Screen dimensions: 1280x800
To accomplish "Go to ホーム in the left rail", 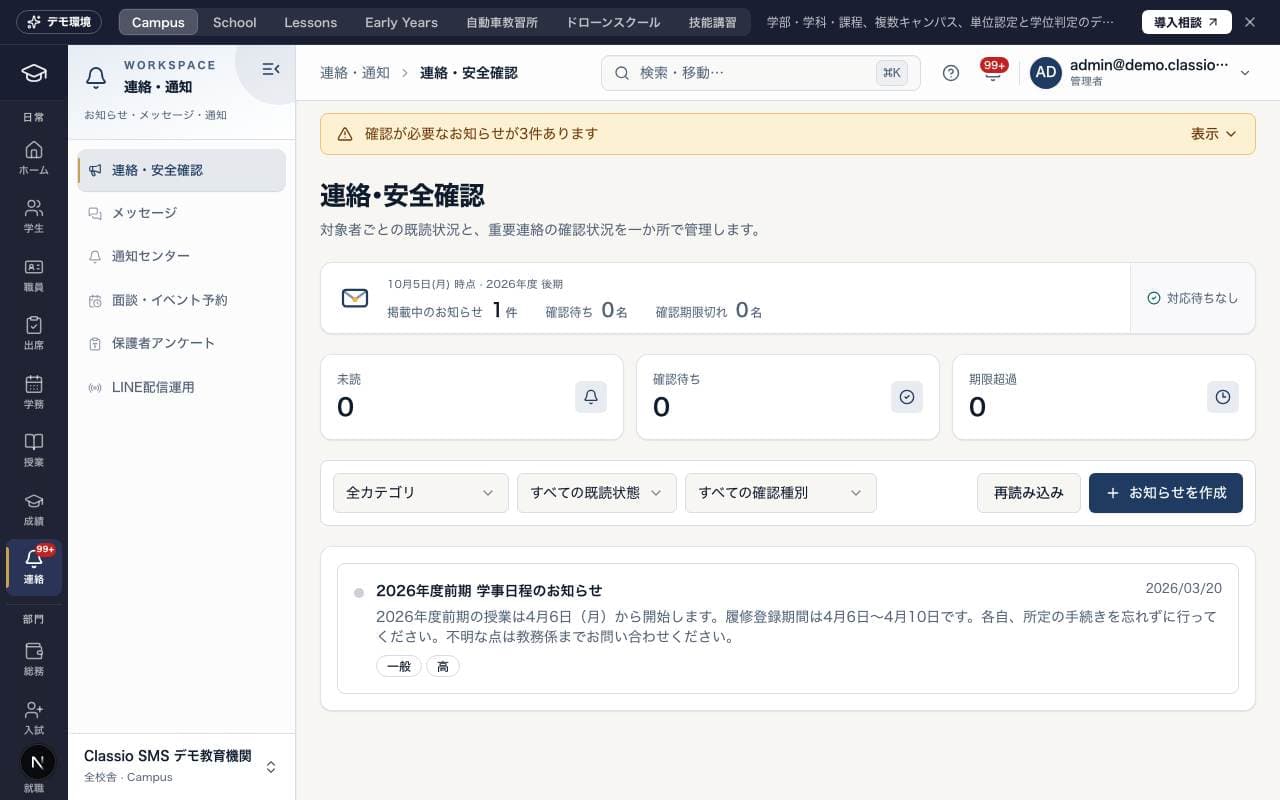I will point(34,158).
